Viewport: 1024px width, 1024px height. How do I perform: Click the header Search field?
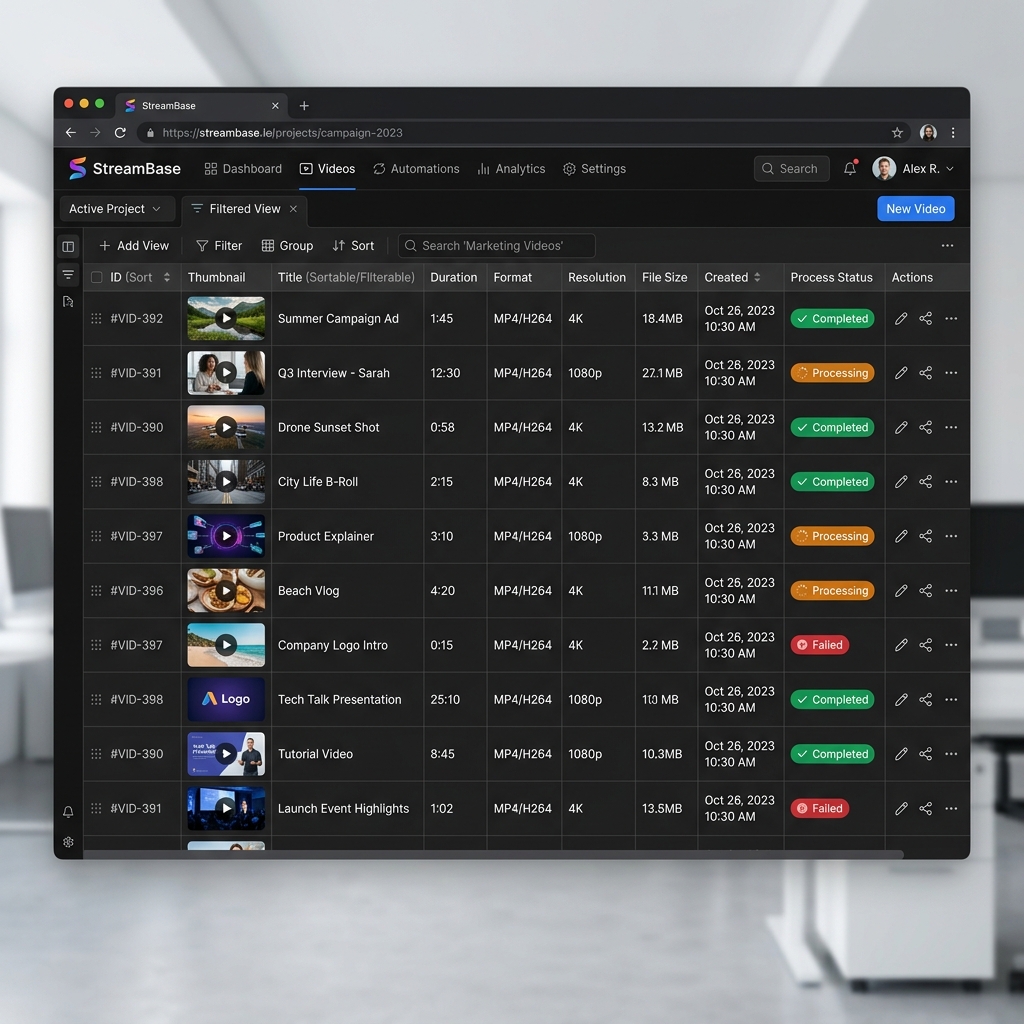pos(792,168)
